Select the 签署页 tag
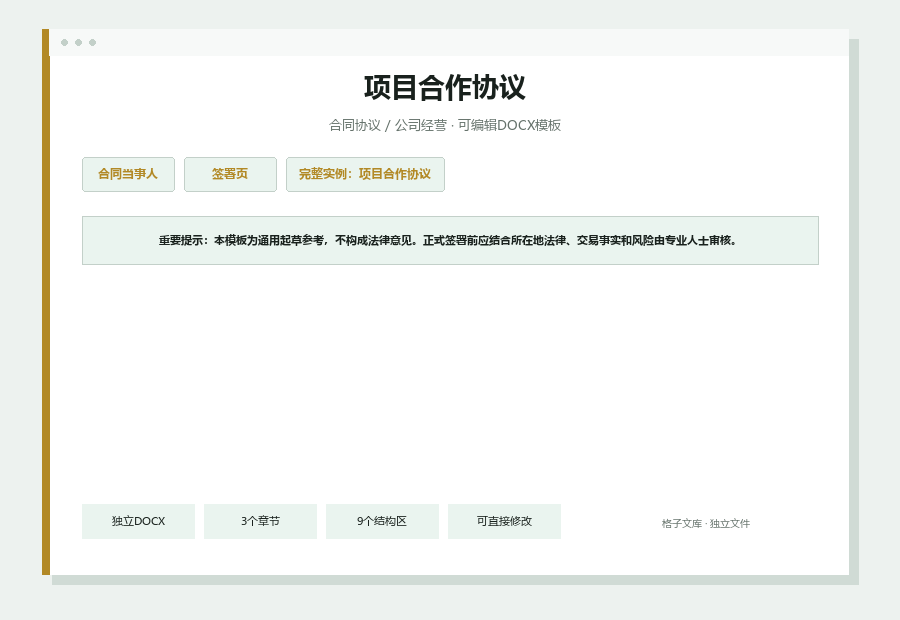 pyautogui.click(x=230, y=175)
